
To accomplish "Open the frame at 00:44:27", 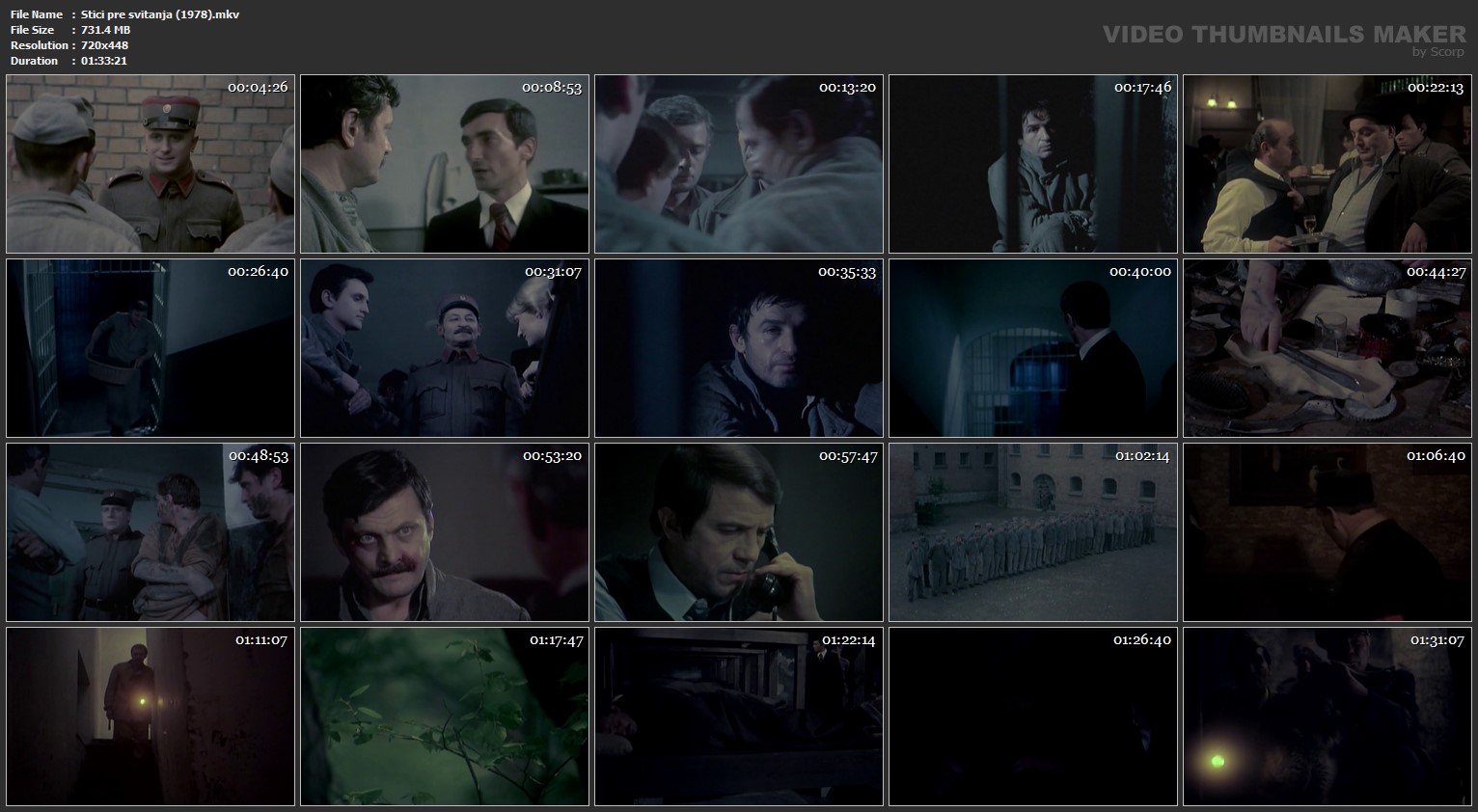I will coord(1327,348).
